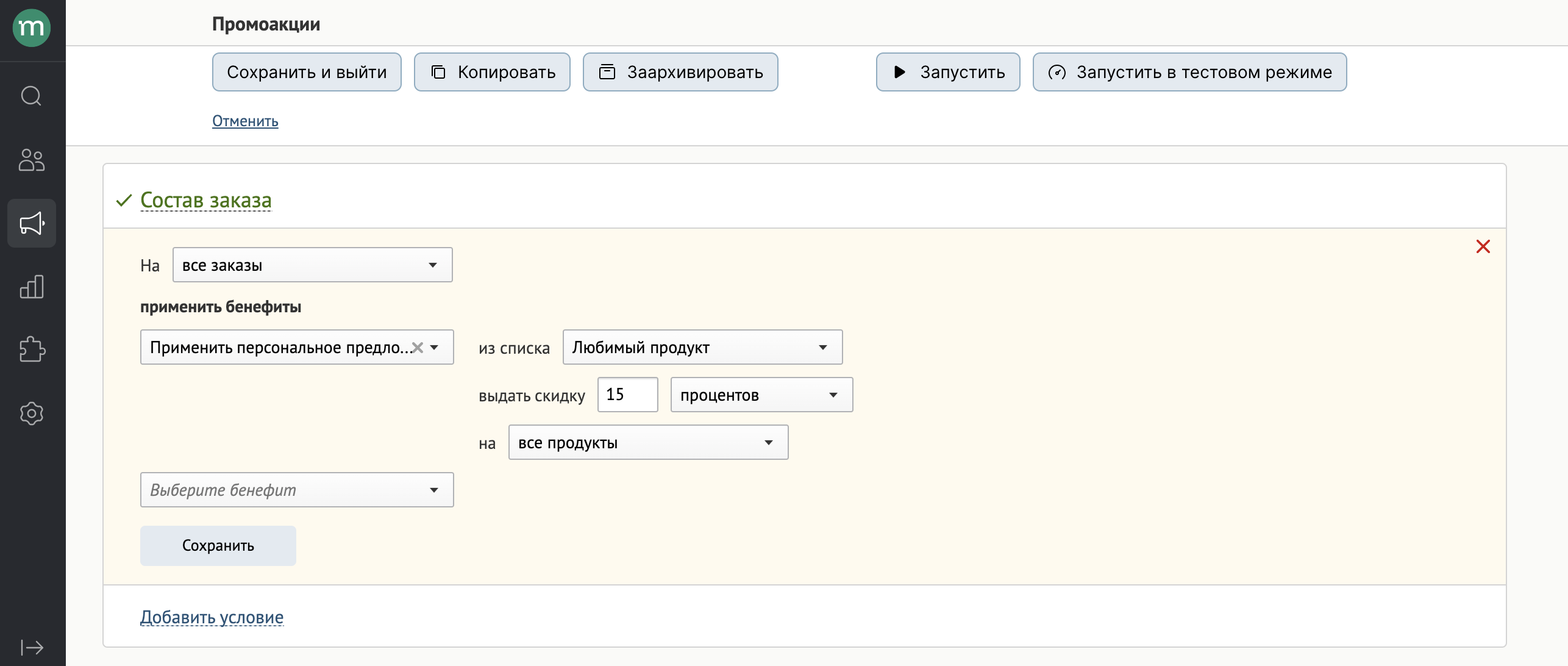Click the Сохранить button
This screenshot has width=1568, height=666.
pos(218,545)
